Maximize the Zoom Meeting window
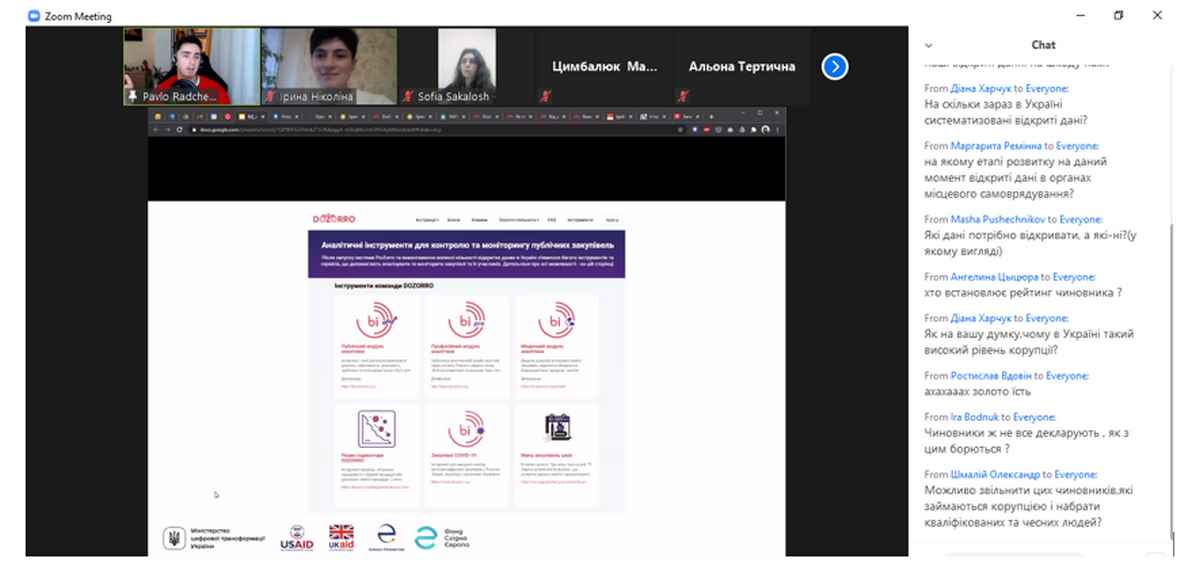The height and width of the screenshot is (578, 1200). (x=1118, y=16)
